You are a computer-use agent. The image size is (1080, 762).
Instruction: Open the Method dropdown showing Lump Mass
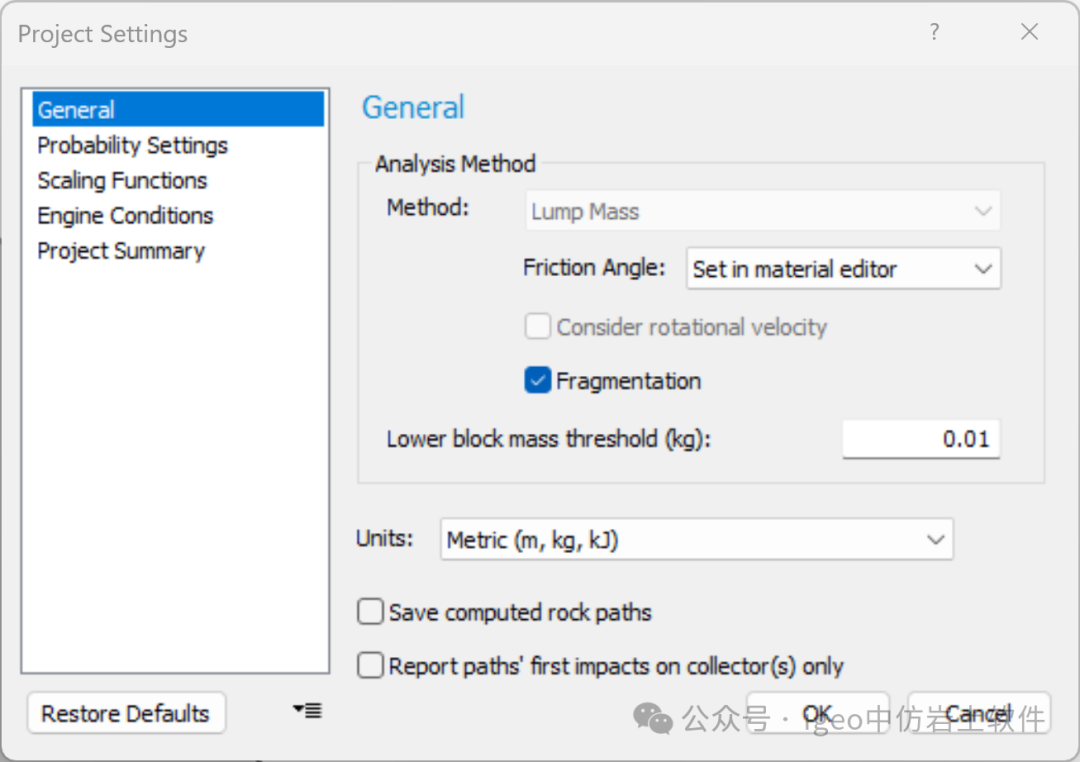click(x=763, y=212)
